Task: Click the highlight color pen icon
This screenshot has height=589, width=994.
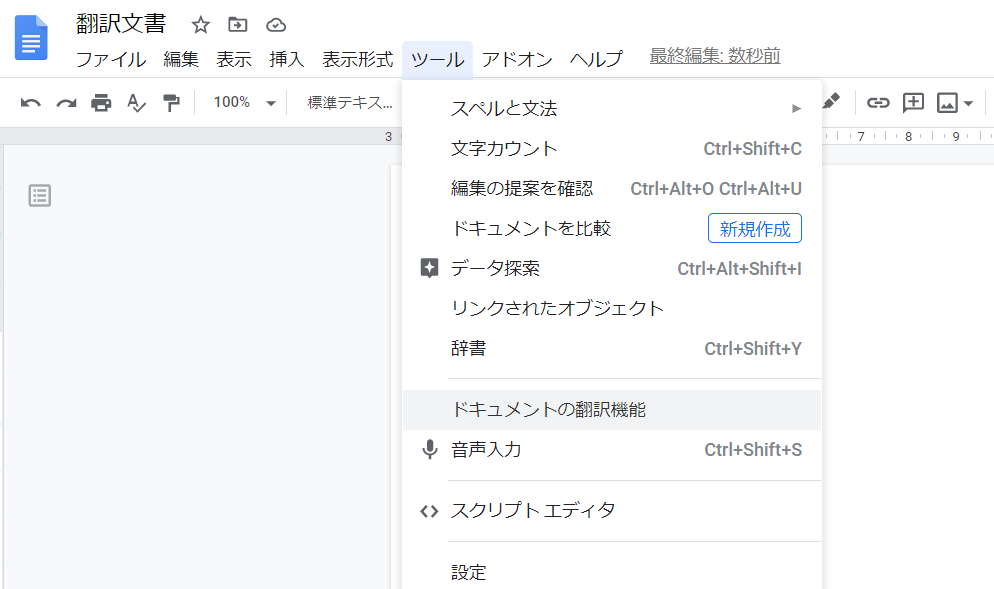Action: pos(831,101)
